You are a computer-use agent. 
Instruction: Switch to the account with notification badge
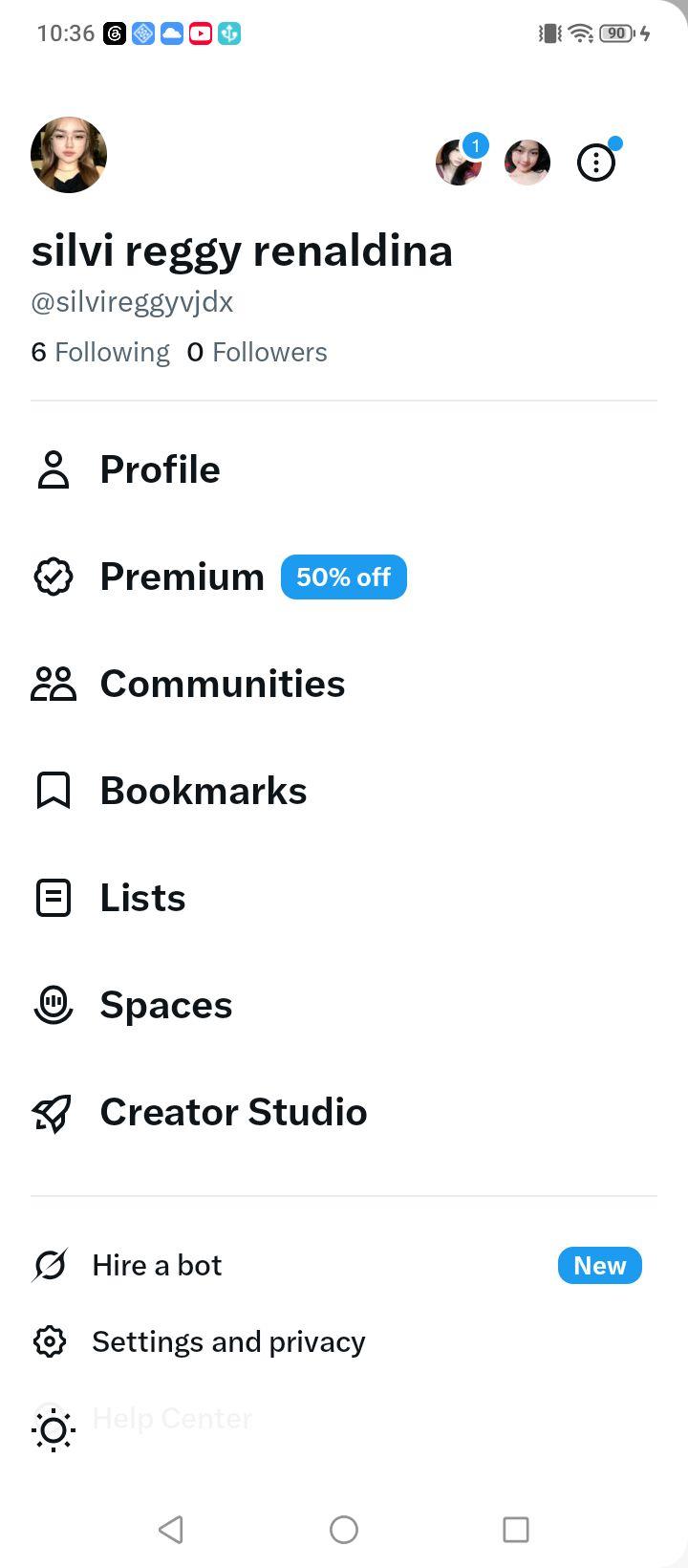(459, 163)
